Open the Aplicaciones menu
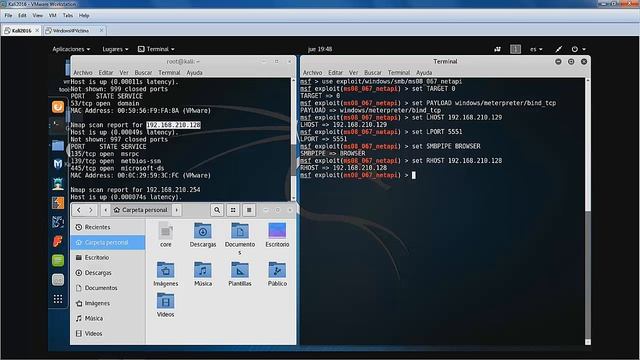The image size is (640, 360). point(71,49)
